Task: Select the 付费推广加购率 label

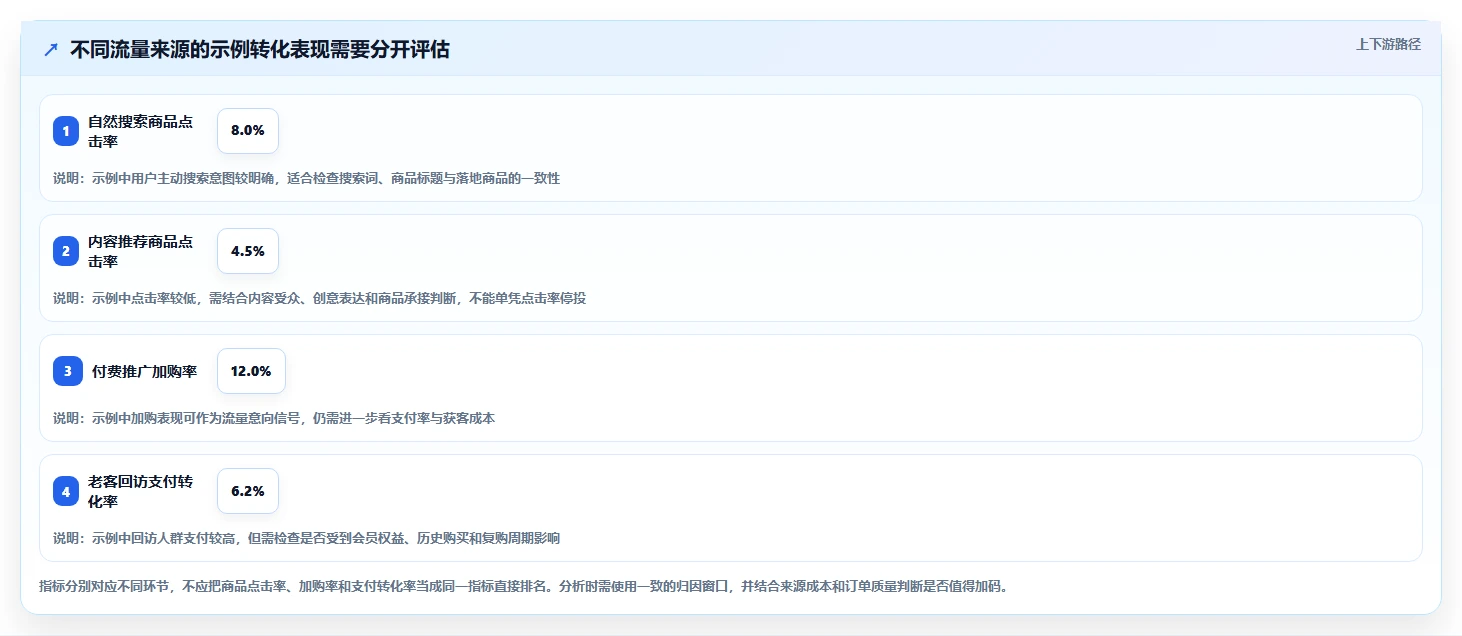Action: (144, 371)
